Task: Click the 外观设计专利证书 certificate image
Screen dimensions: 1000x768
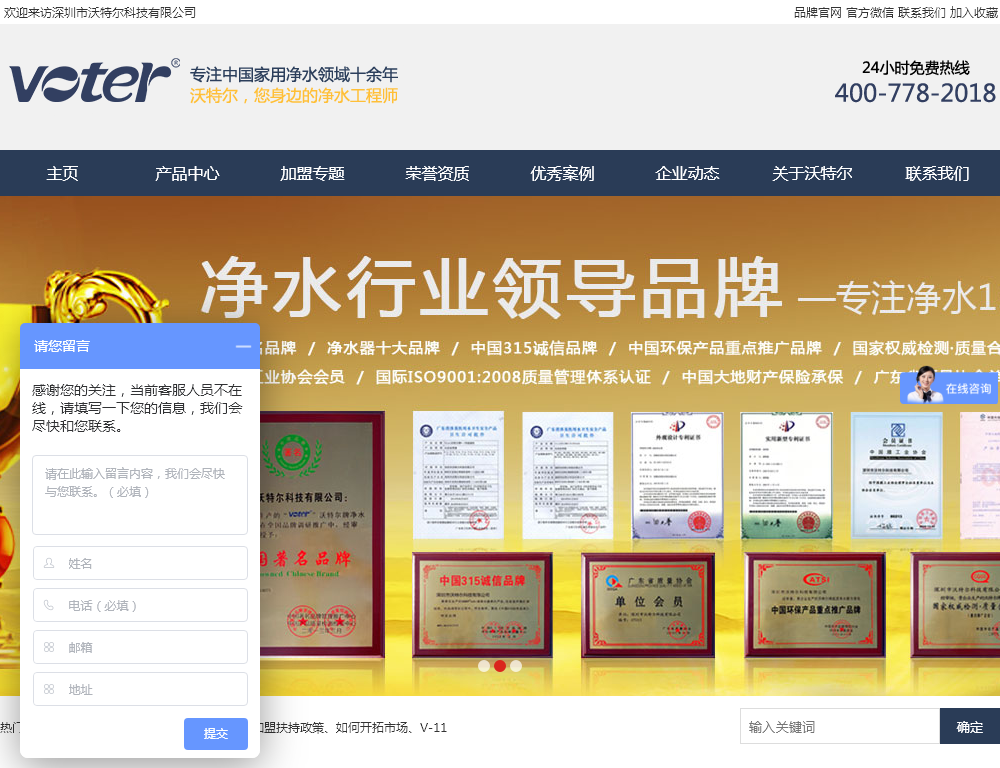Action: (x=677, y=475)
